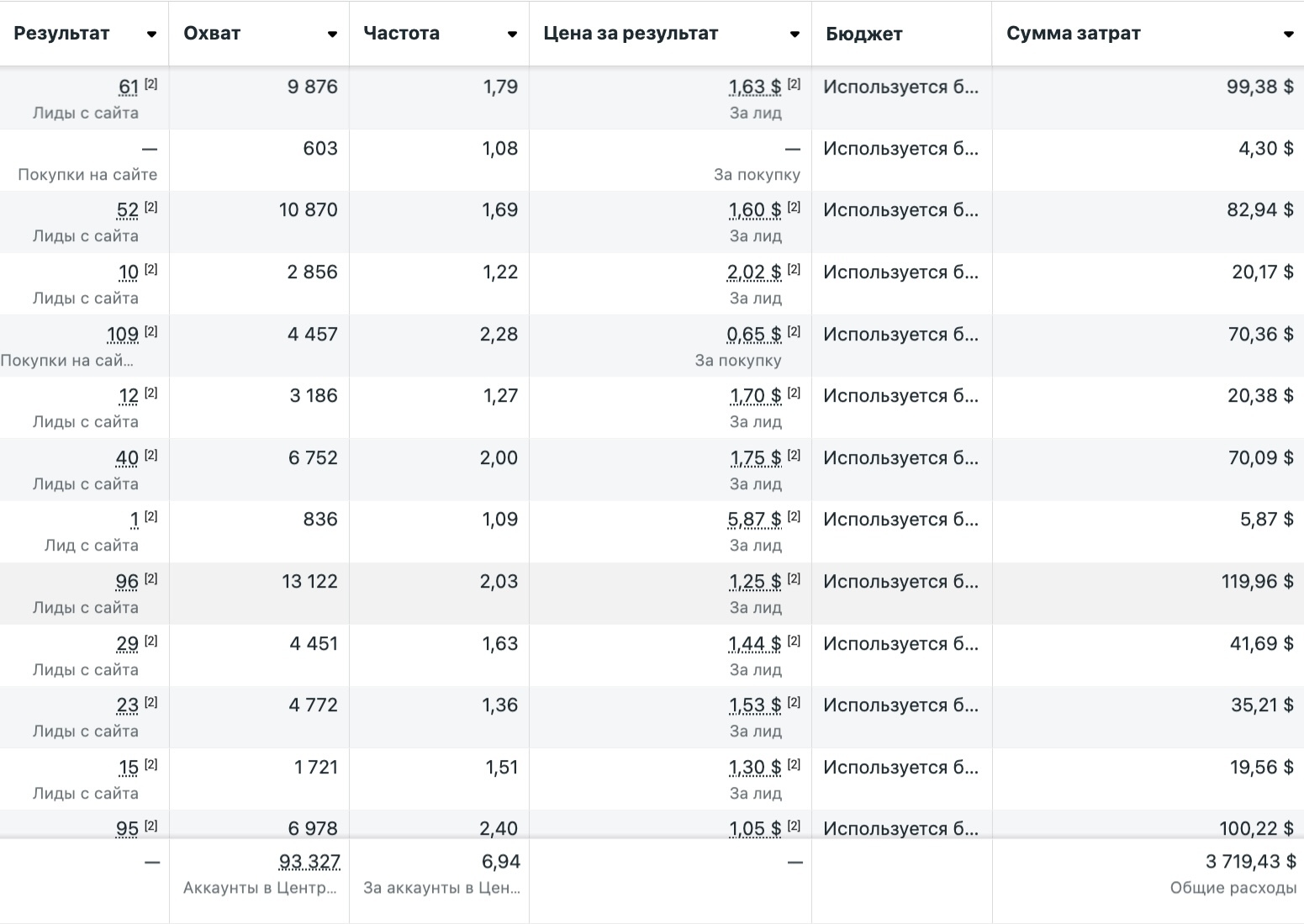Click the underlined total reach 93 327
The width and height of the screenshot is (1304, 924).
(309, 862)
